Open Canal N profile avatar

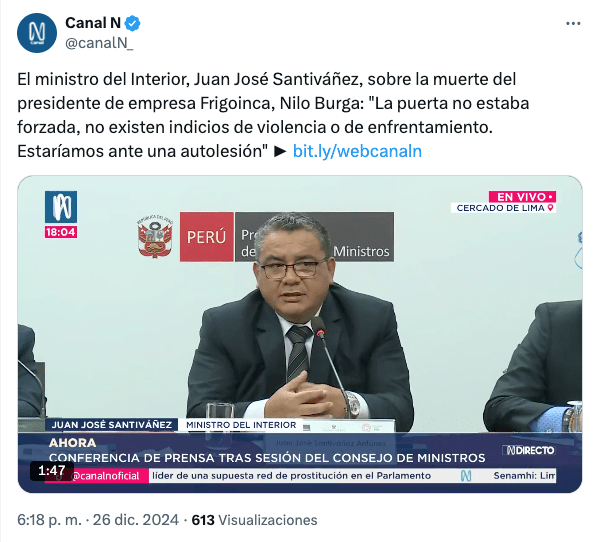click(x=37, y=33)
